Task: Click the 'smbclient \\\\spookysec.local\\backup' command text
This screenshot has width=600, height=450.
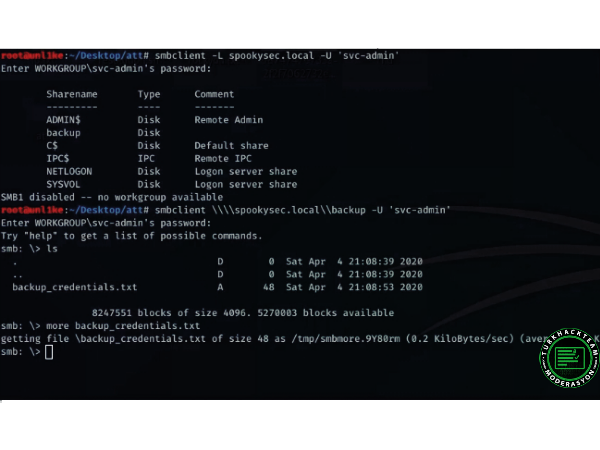Action: [260, 210]
